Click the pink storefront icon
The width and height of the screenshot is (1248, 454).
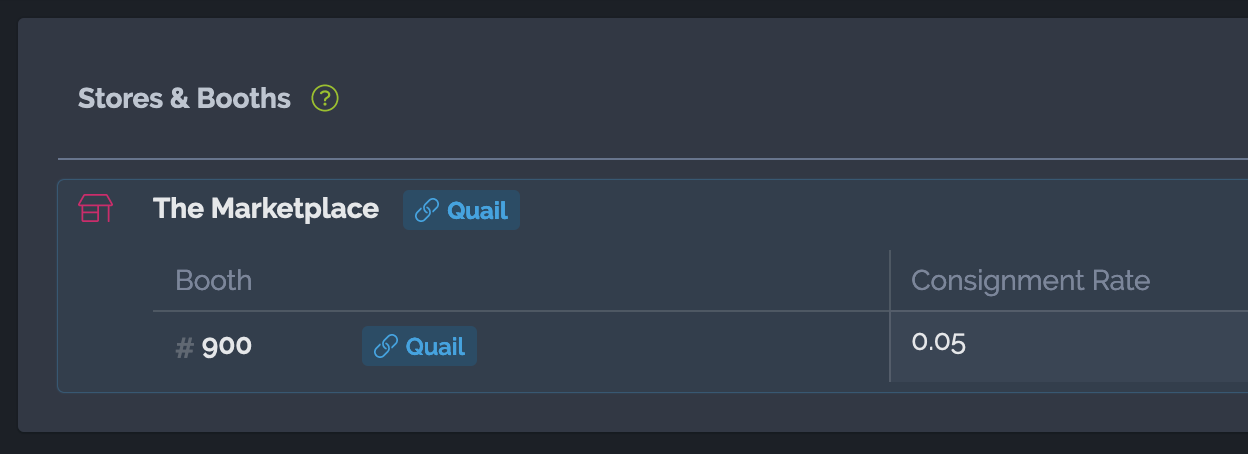point(95,208)
